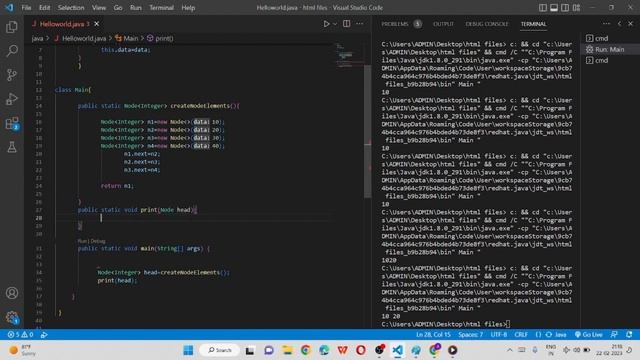
Task: Open the Go menu
Action: 118,8
